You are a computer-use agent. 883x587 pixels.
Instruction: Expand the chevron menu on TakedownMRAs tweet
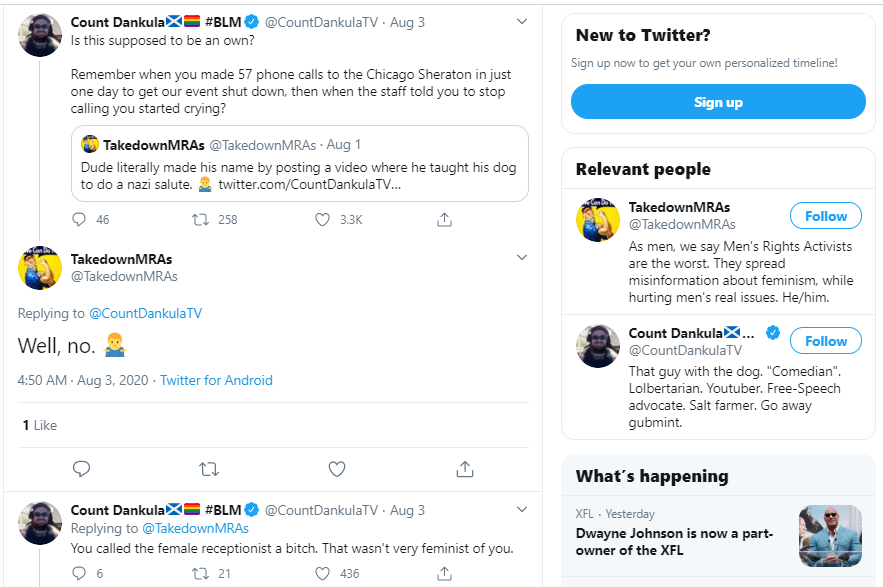(522, 257)
